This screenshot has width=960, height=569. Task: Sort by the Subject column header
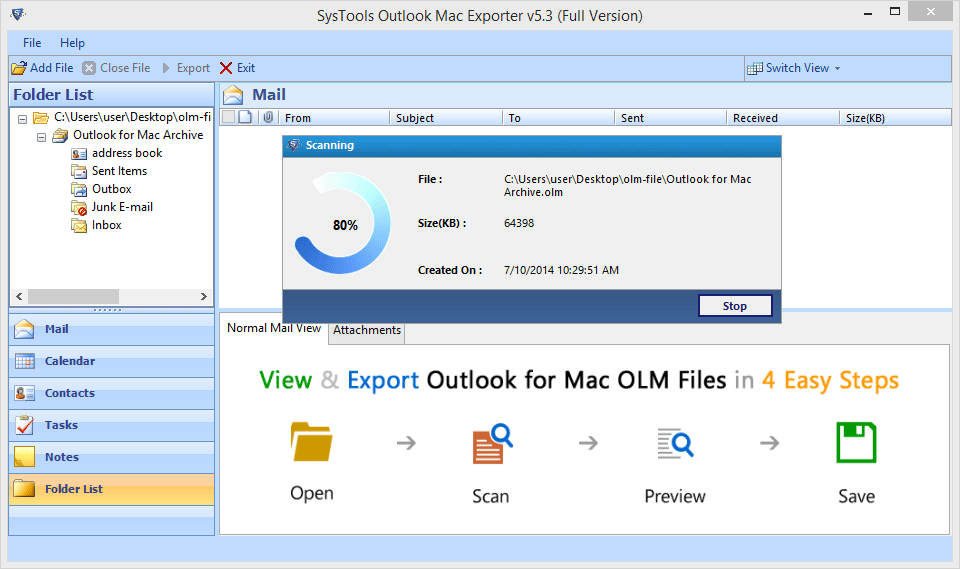tap(445, 118)
